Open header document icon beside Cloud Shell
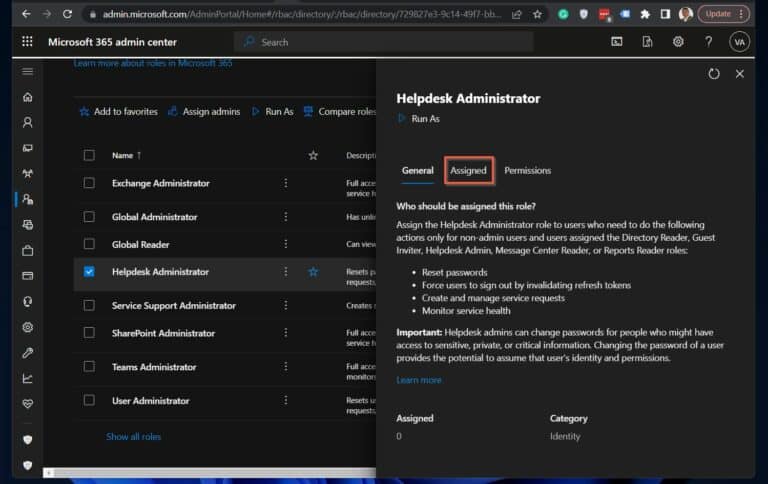 coord(647,42)
